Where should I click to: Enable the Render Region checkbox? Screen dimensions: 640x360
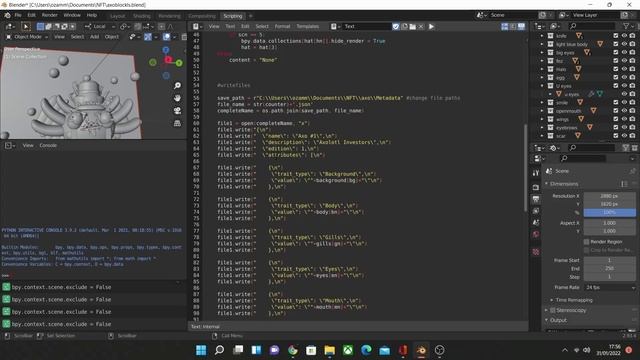tap(587, 242)
